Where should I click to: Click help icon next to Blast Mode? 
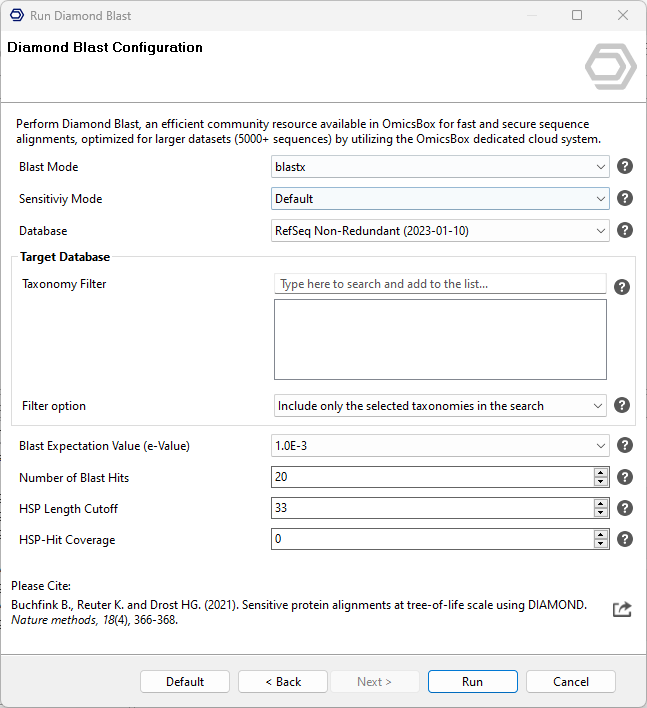coord(625,167)
